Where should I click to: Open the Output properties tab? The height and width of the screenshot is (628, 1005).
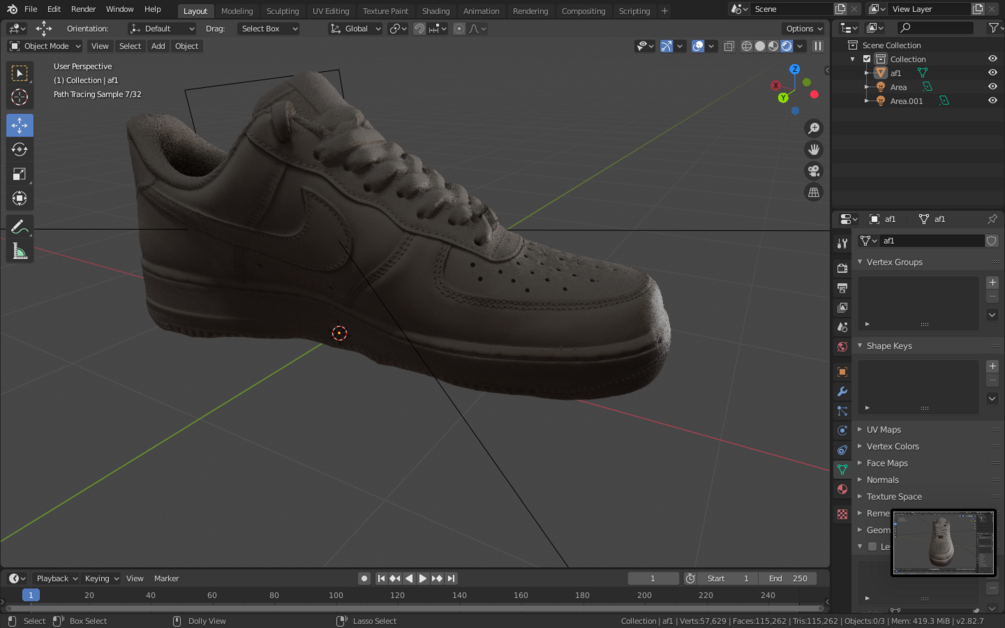842,288
